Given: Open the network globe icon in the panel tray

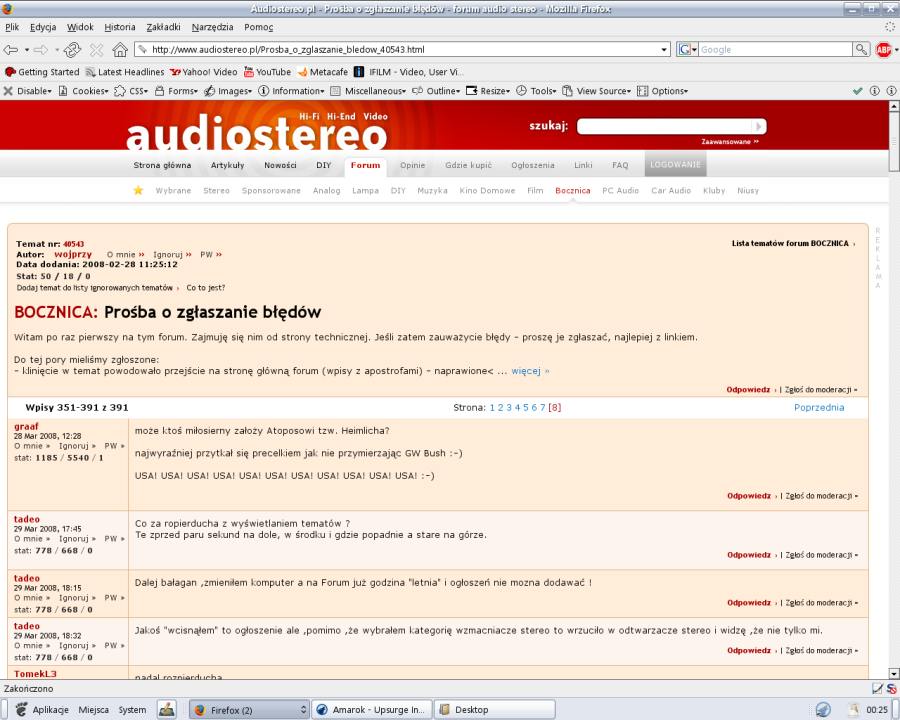Looking at the screenshot, I should coord(823,710).
